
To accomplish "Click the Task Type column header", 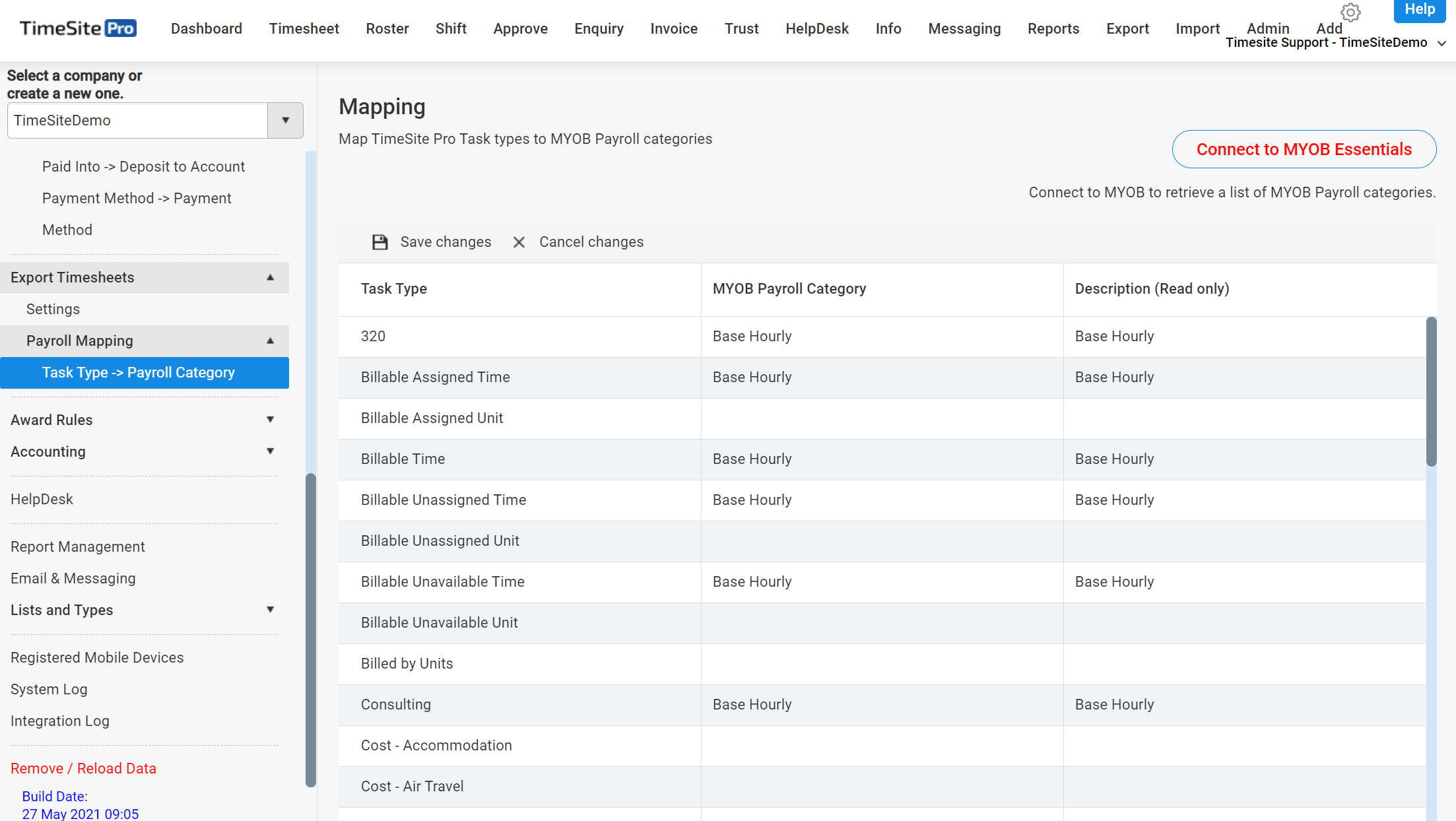I will pyautogui.click(x=519, y=289).
